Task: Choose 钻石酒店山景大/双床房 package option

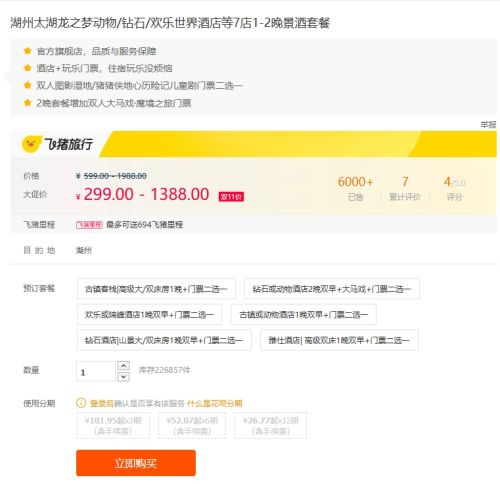Action: click(164, 340)
